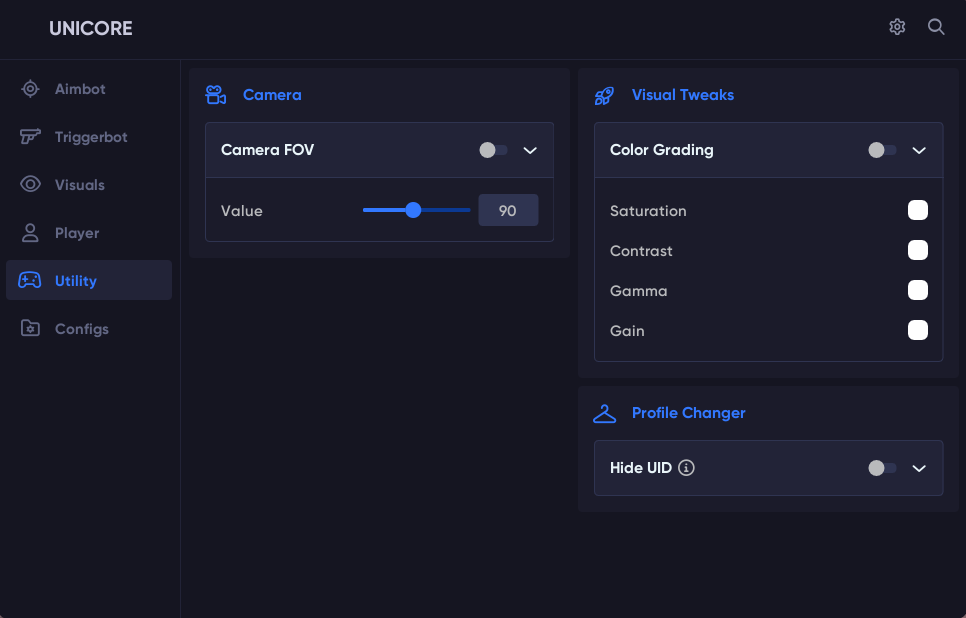
Task: Collapse the Color Grading chevron
Action: pyautogui.click(x=920, y=150)
